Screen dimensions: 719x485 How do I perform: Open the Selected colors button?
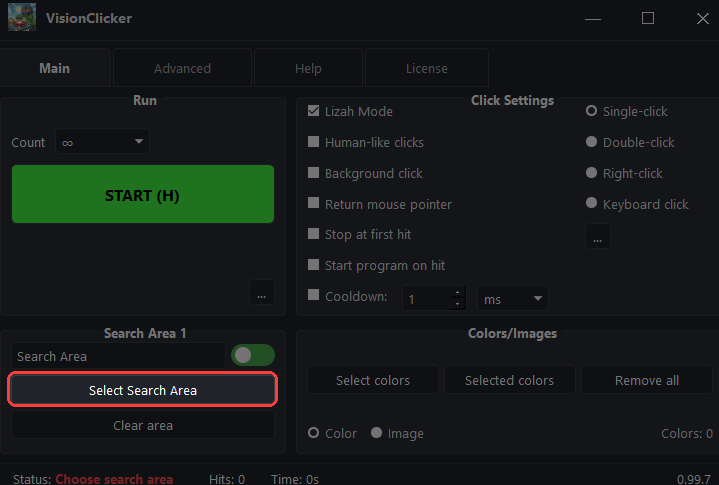509,380
